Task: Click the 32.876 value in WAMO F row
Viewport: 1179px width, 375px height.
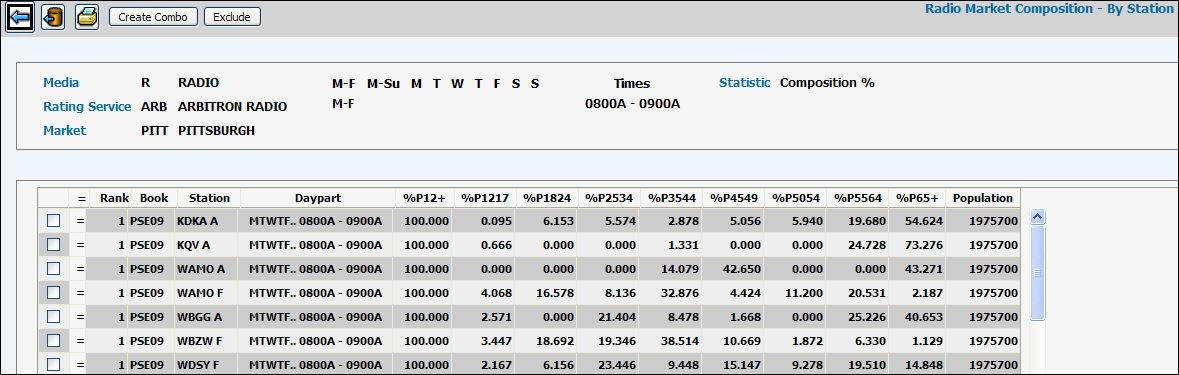Action: [680, 293]
